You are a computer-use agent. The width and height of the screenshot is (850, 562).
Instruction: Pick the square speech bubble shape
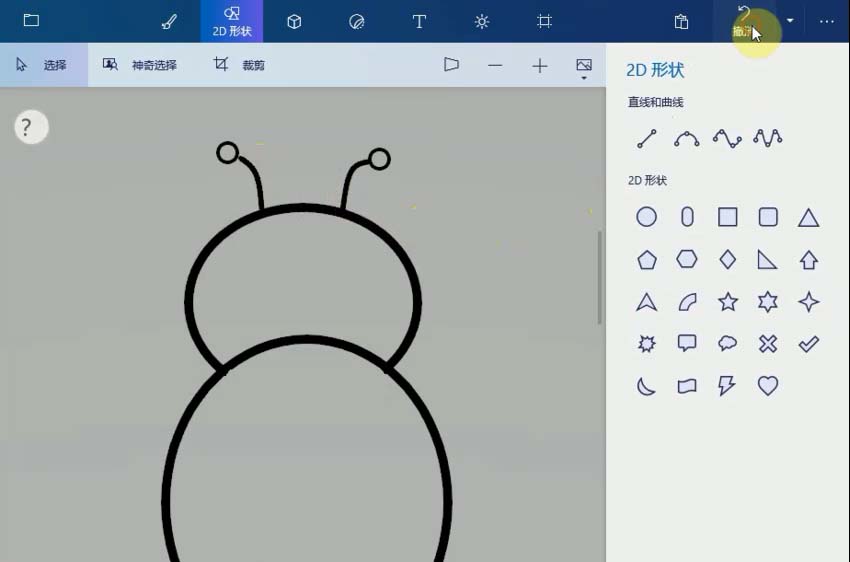point(687,343)
